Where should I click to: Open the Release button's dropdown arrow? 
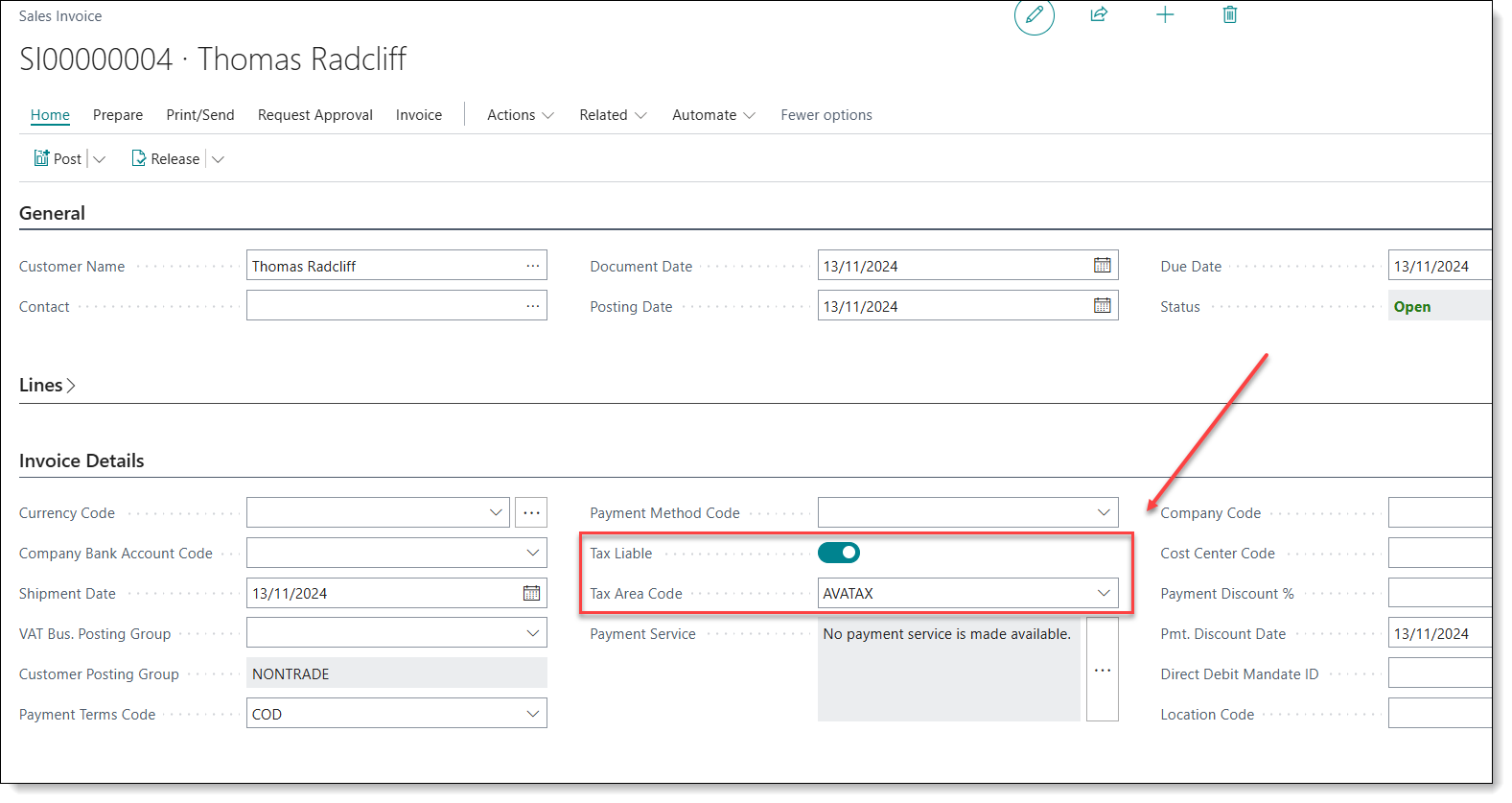[x=218, y=159]
